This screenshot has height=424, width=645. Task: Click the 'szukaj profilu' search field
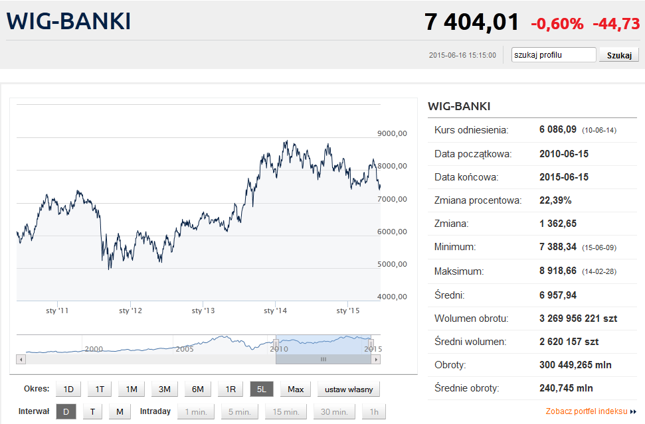coord(553,55)
